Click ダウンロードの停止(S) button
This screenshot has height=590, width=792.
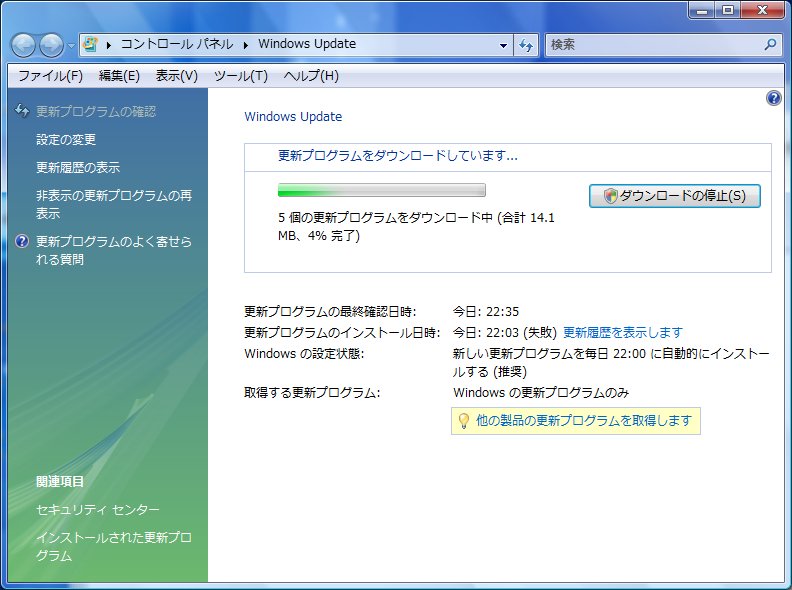tap(674, 196)
